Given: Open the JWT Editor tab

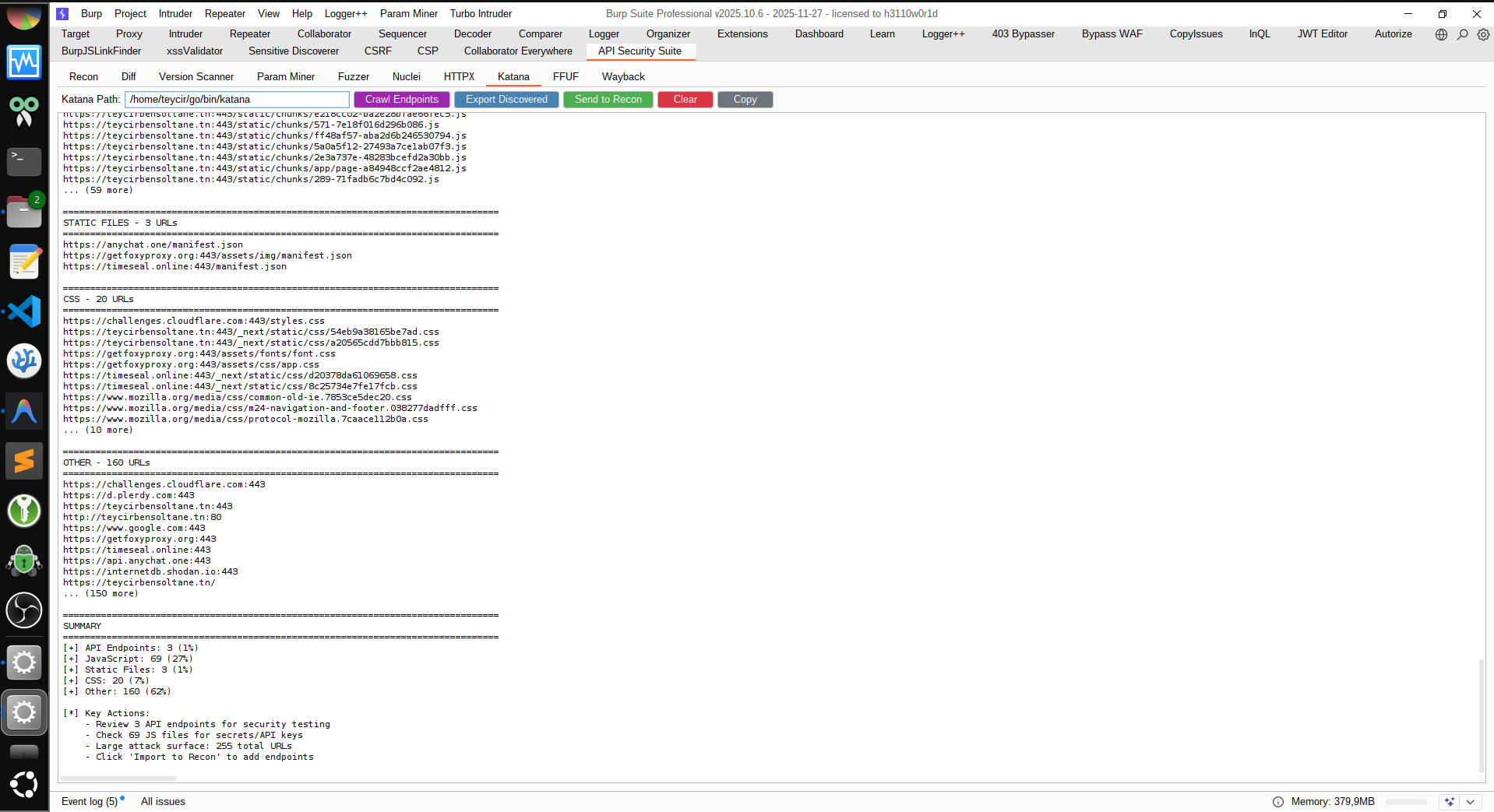Looking at the screenshot, I should [1323, 34].
